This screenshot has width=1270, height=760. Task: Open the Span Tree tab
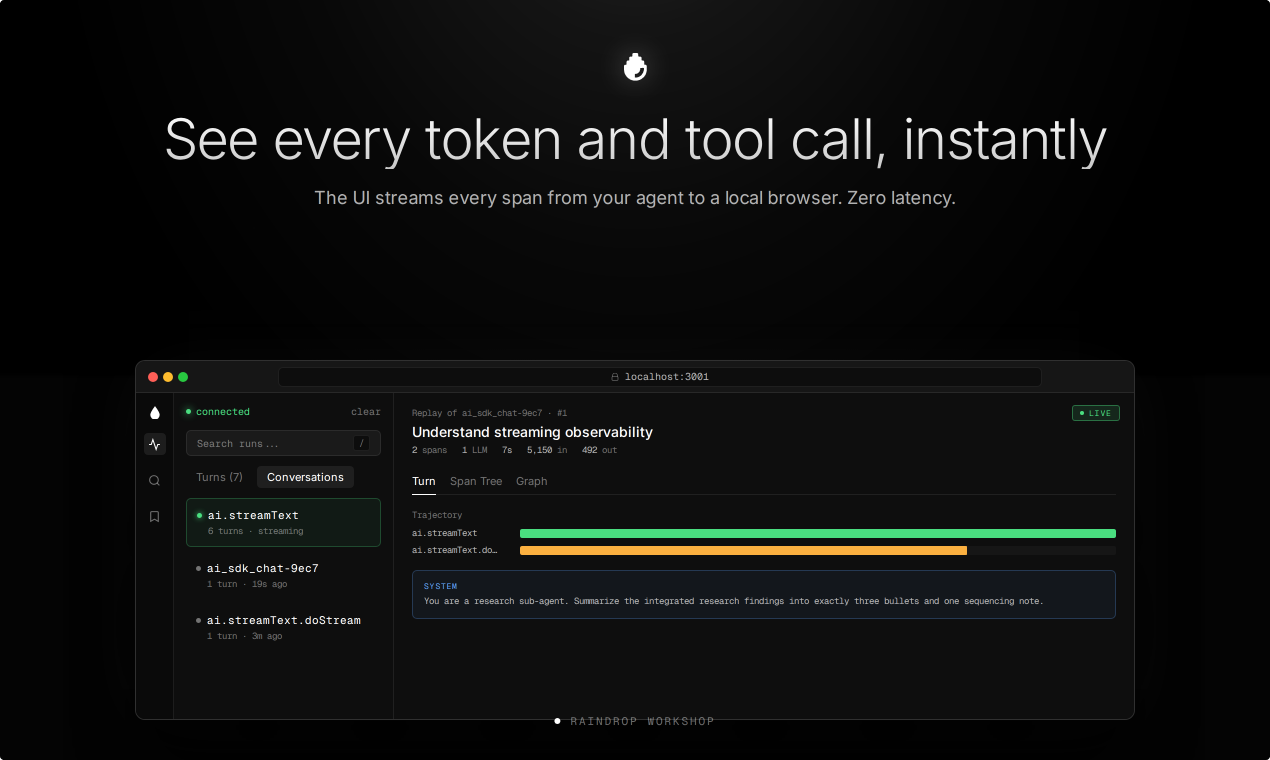point(476,481)
